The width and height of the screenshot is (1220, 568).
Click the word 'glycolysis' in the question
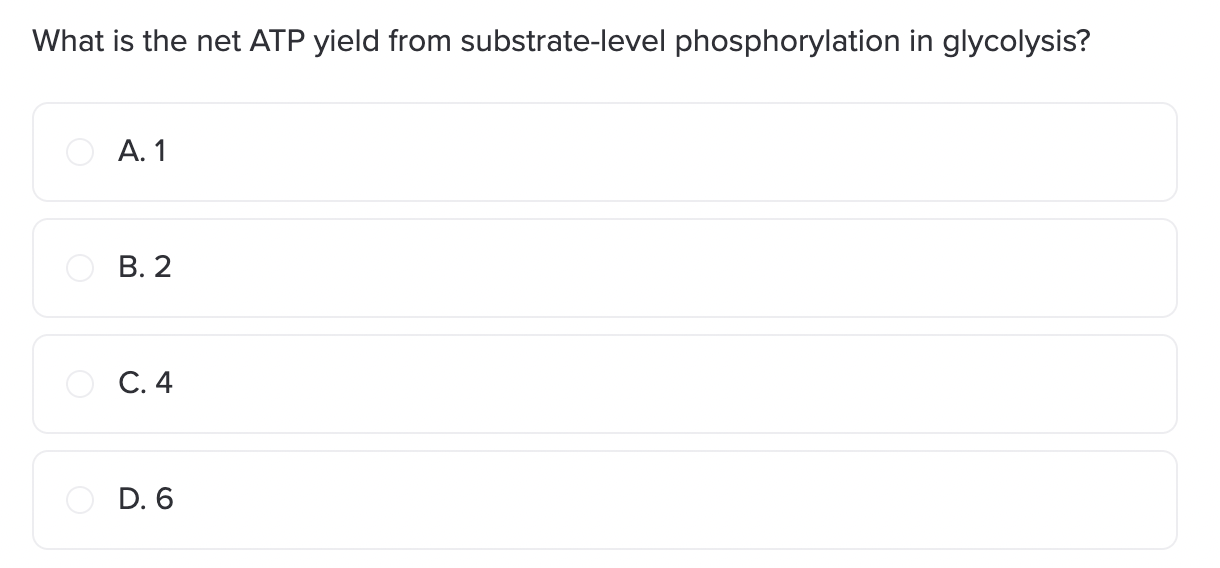[1011, 43]
